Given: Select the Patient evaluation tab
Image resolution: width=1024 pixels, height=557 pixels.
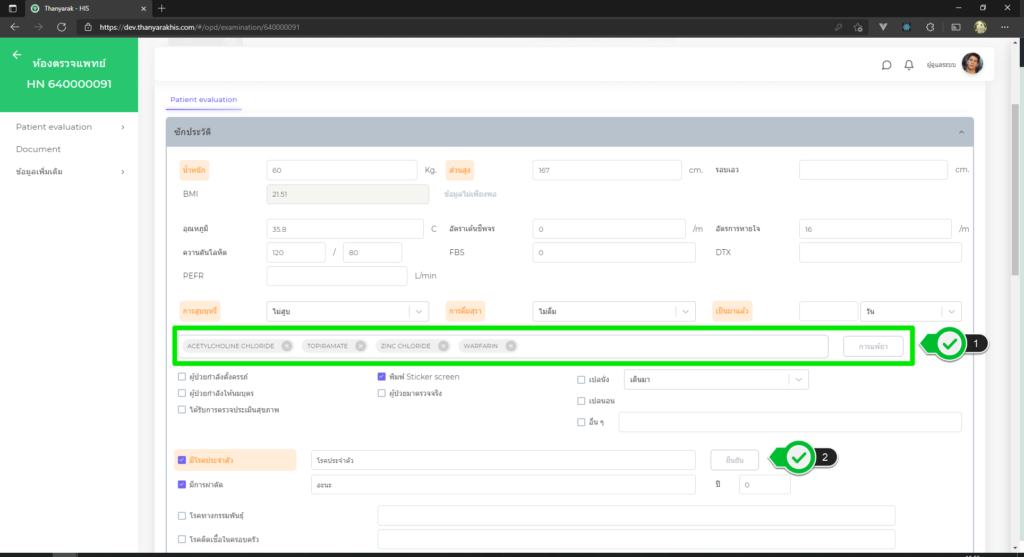Looking at the screenshot, I should (x=202, y=100).
